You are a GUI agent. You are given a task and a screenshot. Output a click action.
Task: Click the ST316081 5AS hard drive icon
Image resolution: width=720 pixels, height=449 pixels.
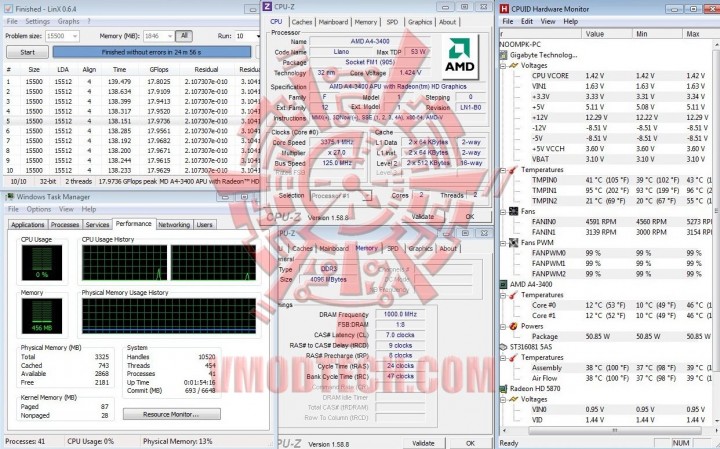[x=503, y=347]
